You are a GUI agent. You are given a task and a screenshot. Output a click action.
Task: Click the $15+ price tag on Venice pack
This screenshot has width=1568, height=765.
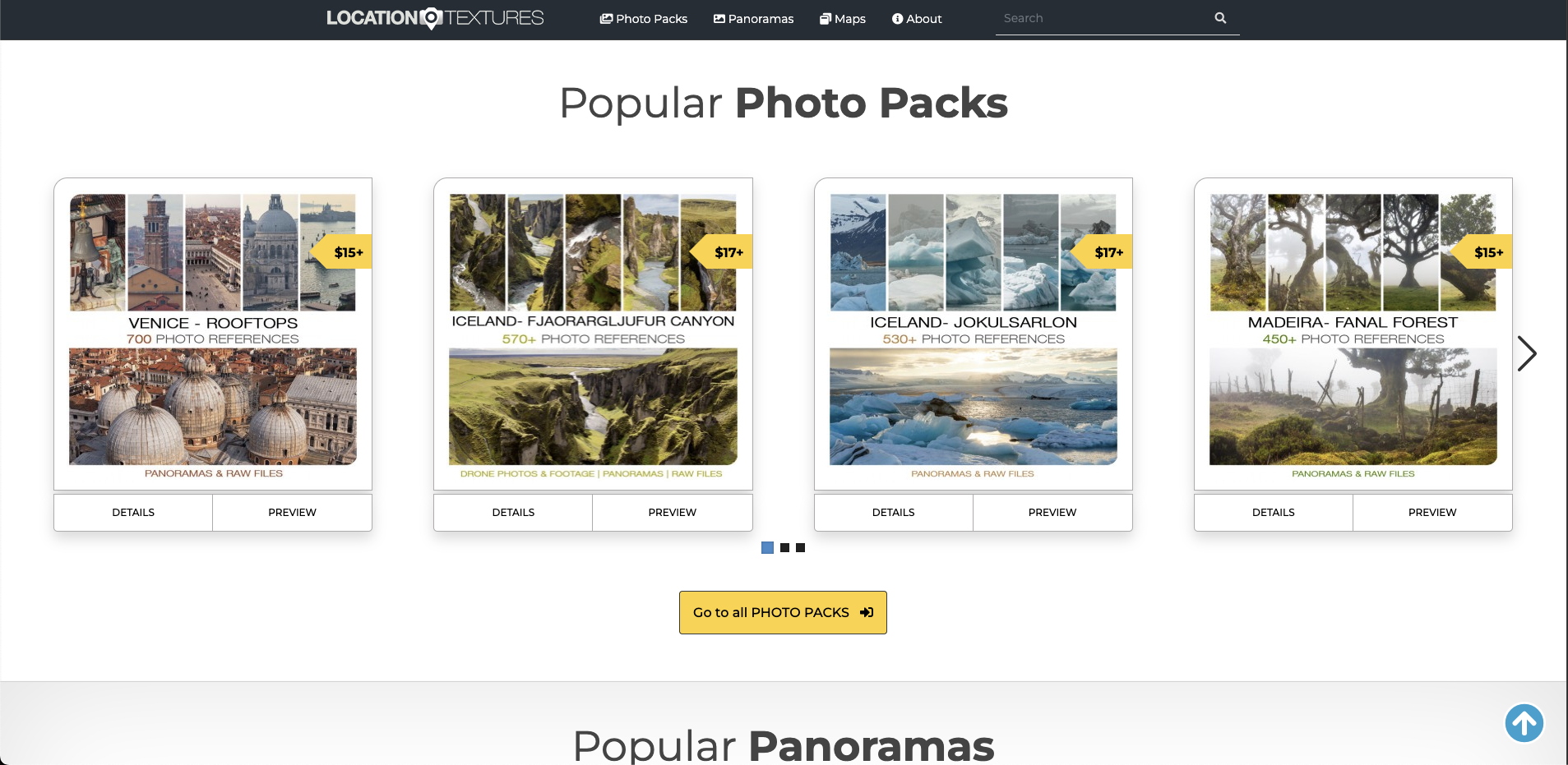[x=342, y=252]
